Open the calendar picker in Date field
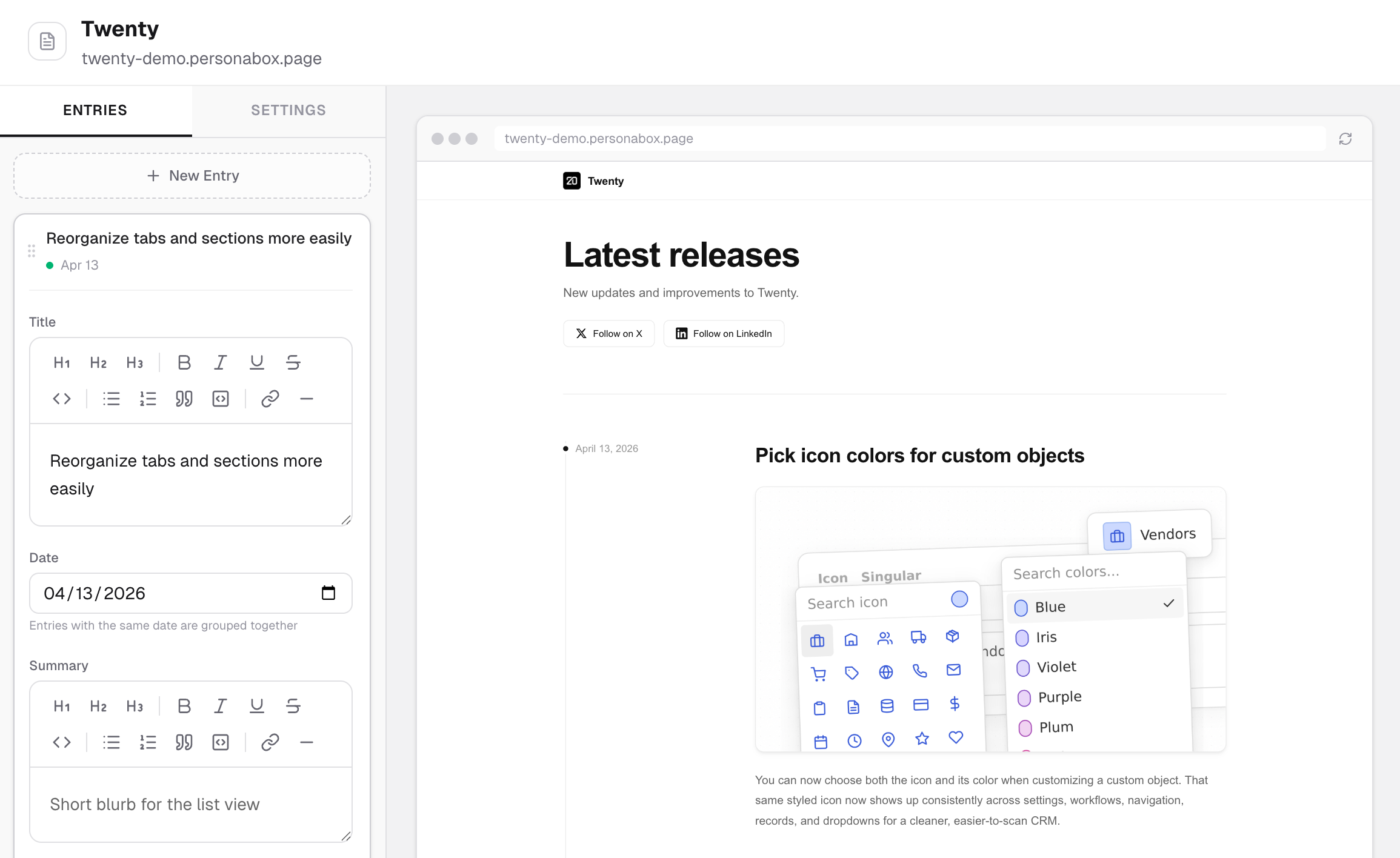Viewport: 1400px width, 858px height. click(328, 593)
